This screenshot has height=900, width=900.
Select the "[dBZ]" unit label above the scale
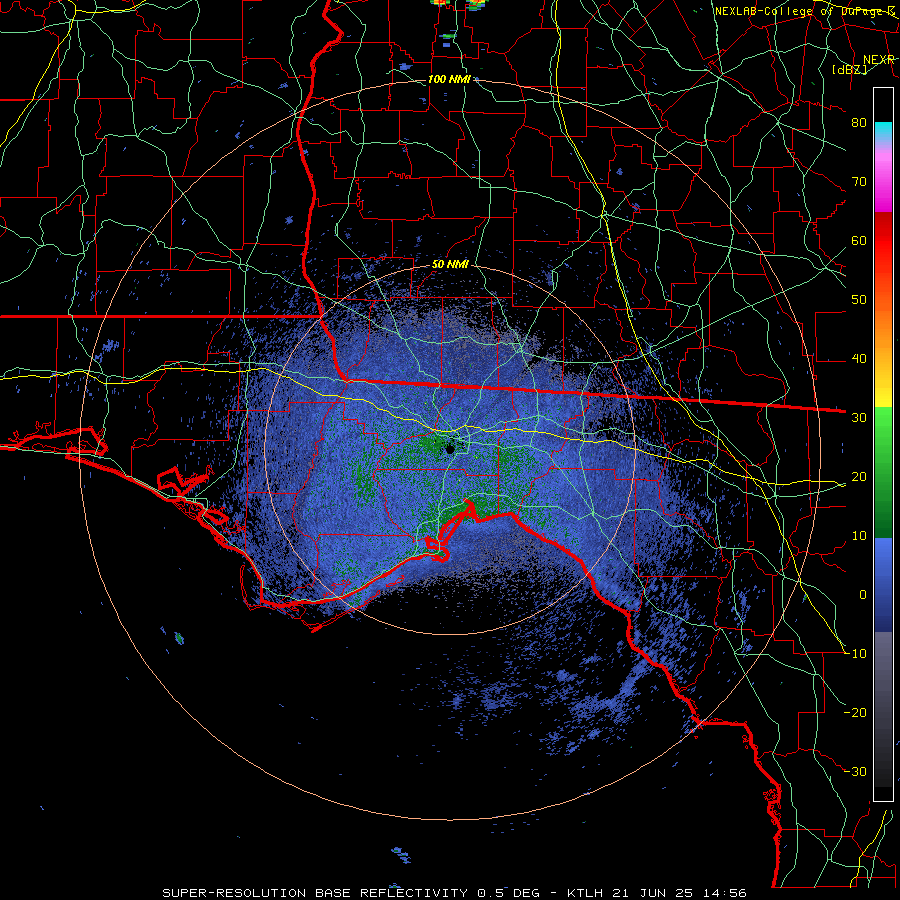pyautogui.click(x=849, y=69)
